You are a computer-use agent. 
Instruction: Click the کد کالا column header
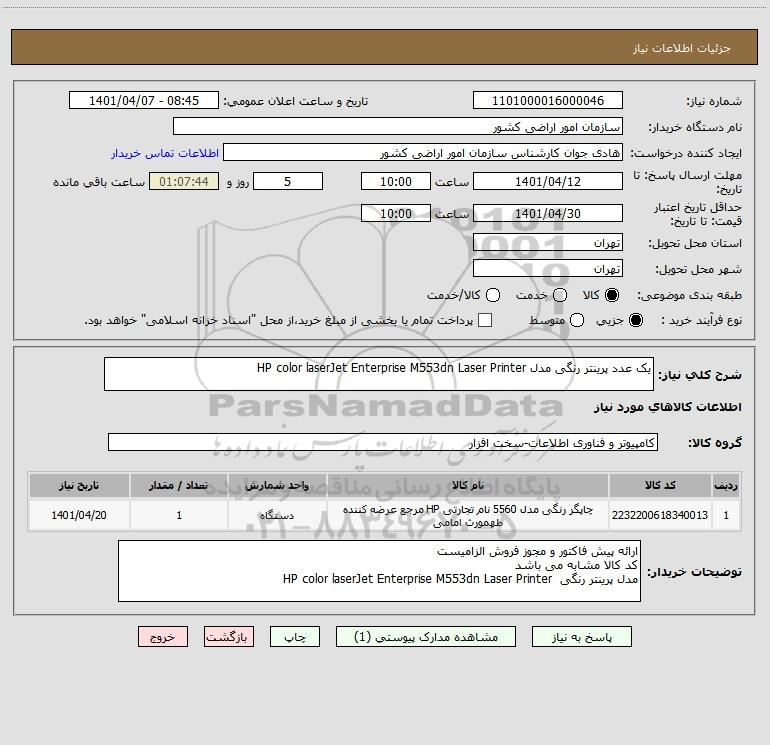coord(660,485)
